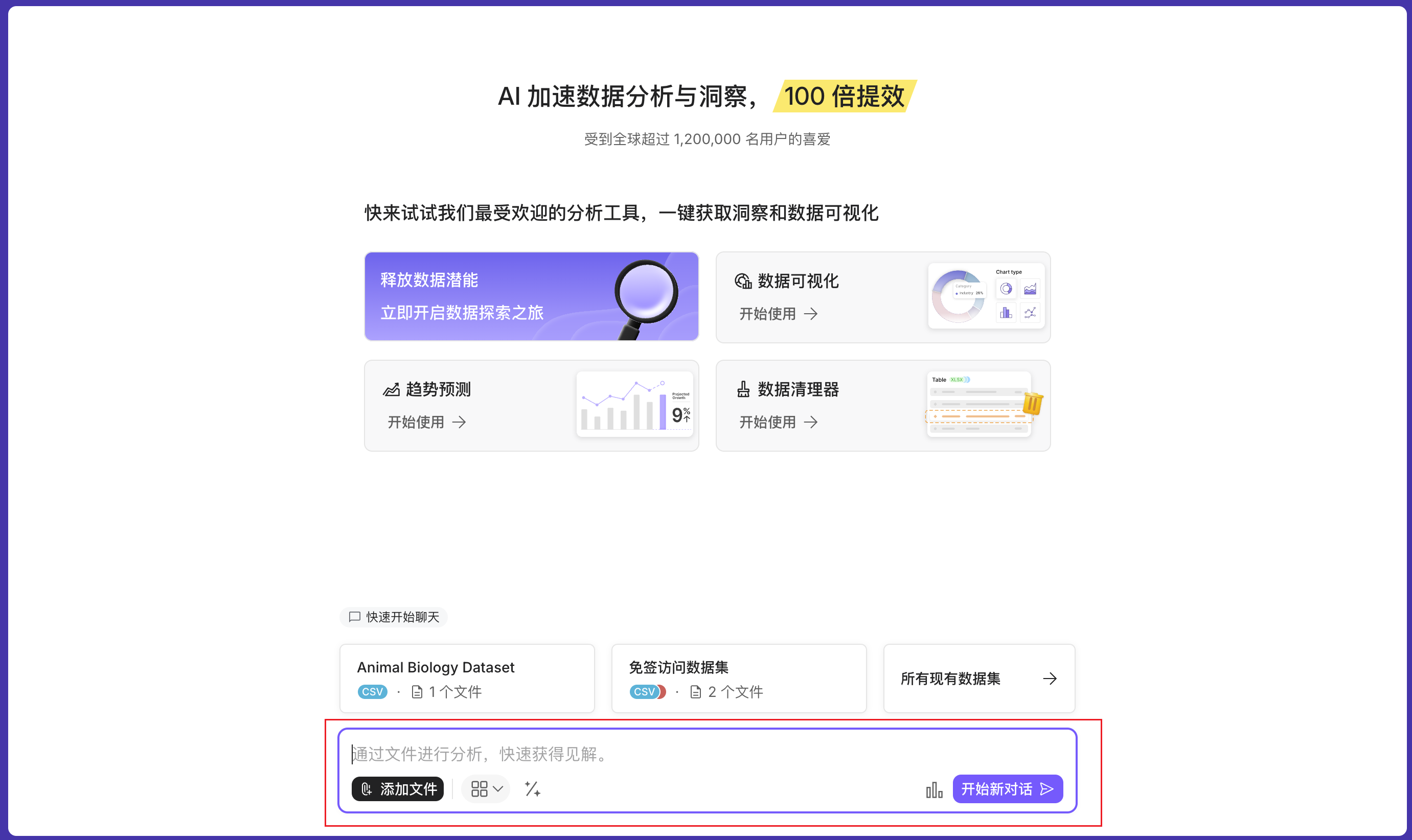1412x840 pixels.
Task: Click the 数据清理器 broom icon
Action: click(743, 389)
